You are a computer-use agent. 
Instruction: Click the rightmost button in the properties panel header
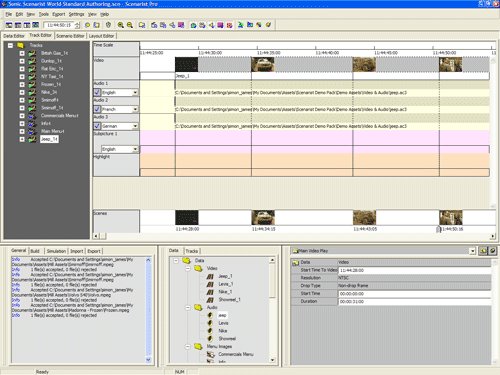[493, 251]
